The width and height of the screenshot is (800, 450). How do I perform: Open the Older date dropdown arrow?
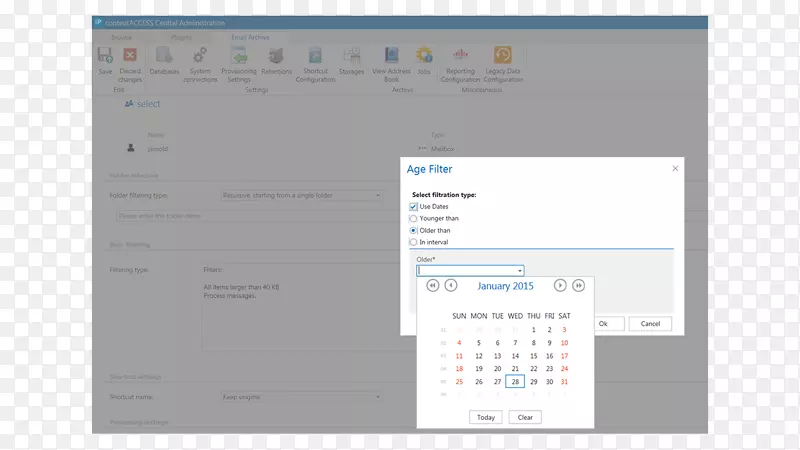pos(520,271)
